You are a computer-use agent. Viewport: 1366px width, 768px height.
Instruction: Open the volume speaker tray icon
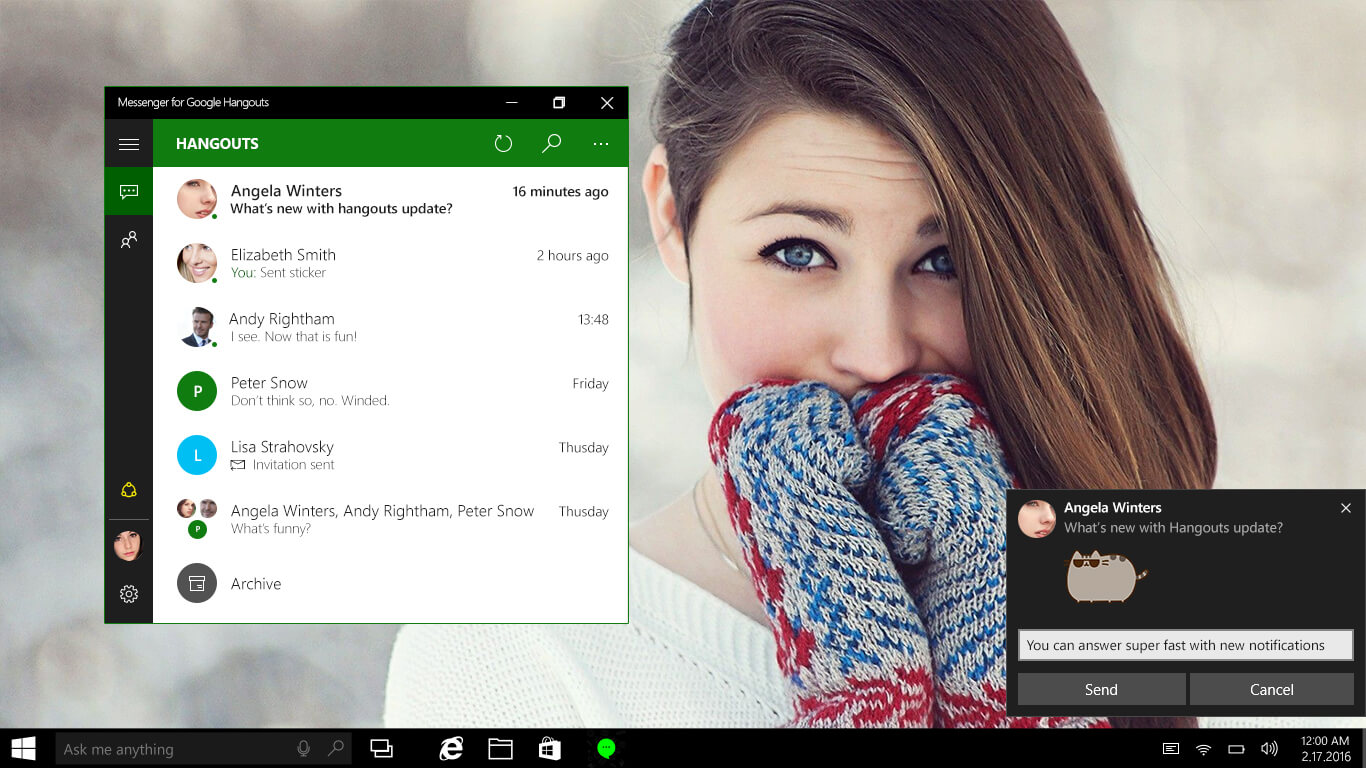point(1269,748)
